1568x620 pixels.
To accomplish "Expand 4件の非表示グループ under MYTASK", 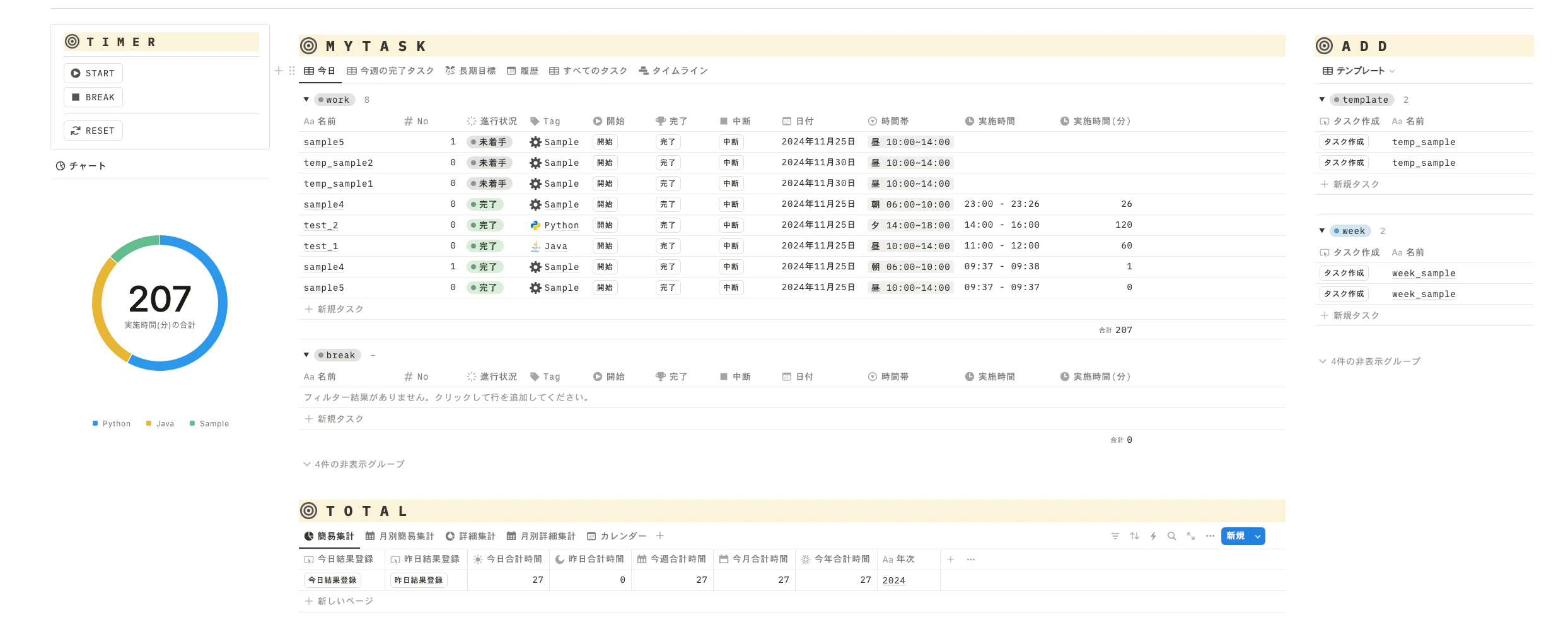I will click(x=354, y=464).
